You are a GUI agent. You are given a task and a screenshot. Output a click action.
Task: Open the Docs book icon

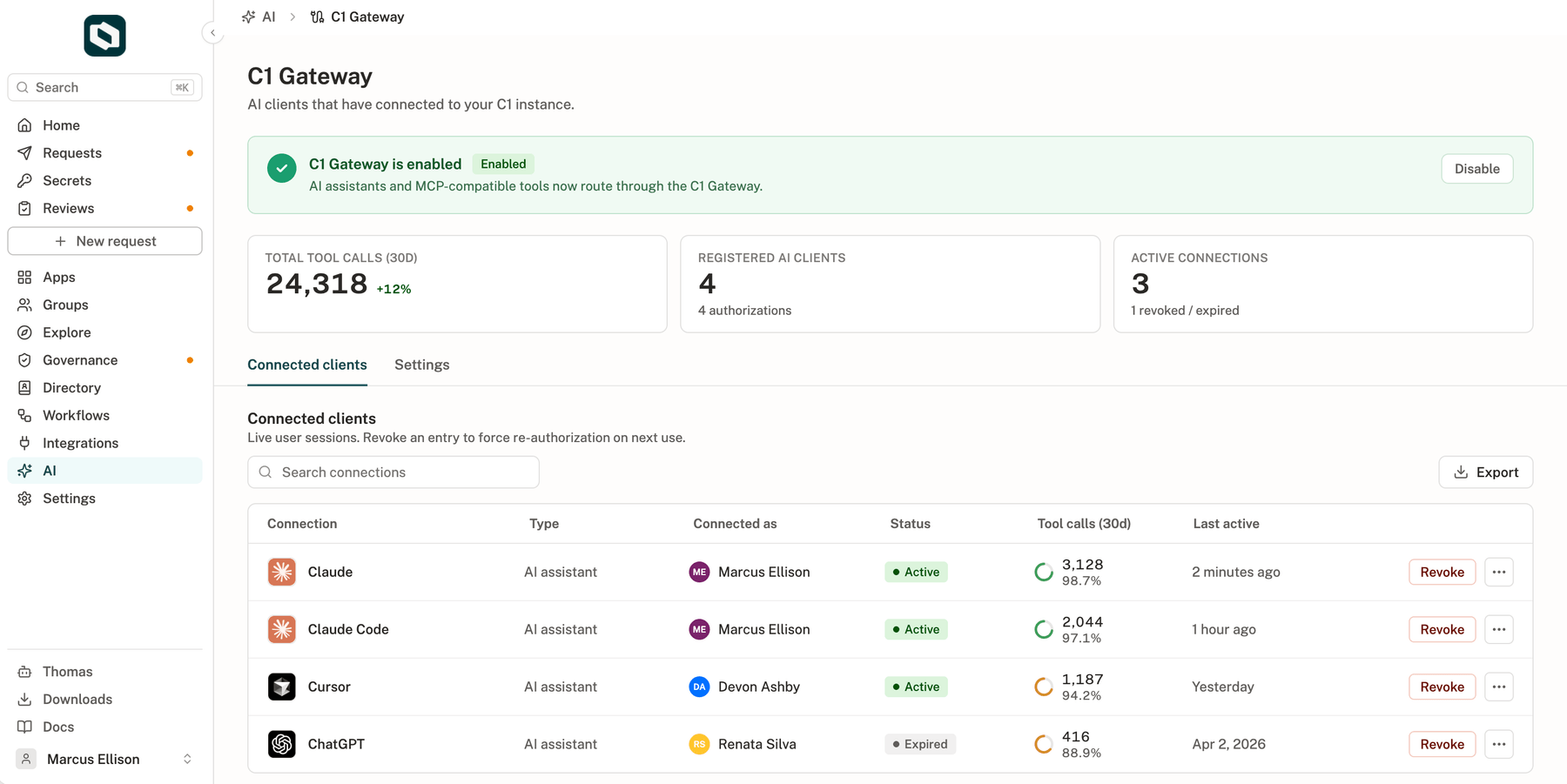click(x=24, y=727)
